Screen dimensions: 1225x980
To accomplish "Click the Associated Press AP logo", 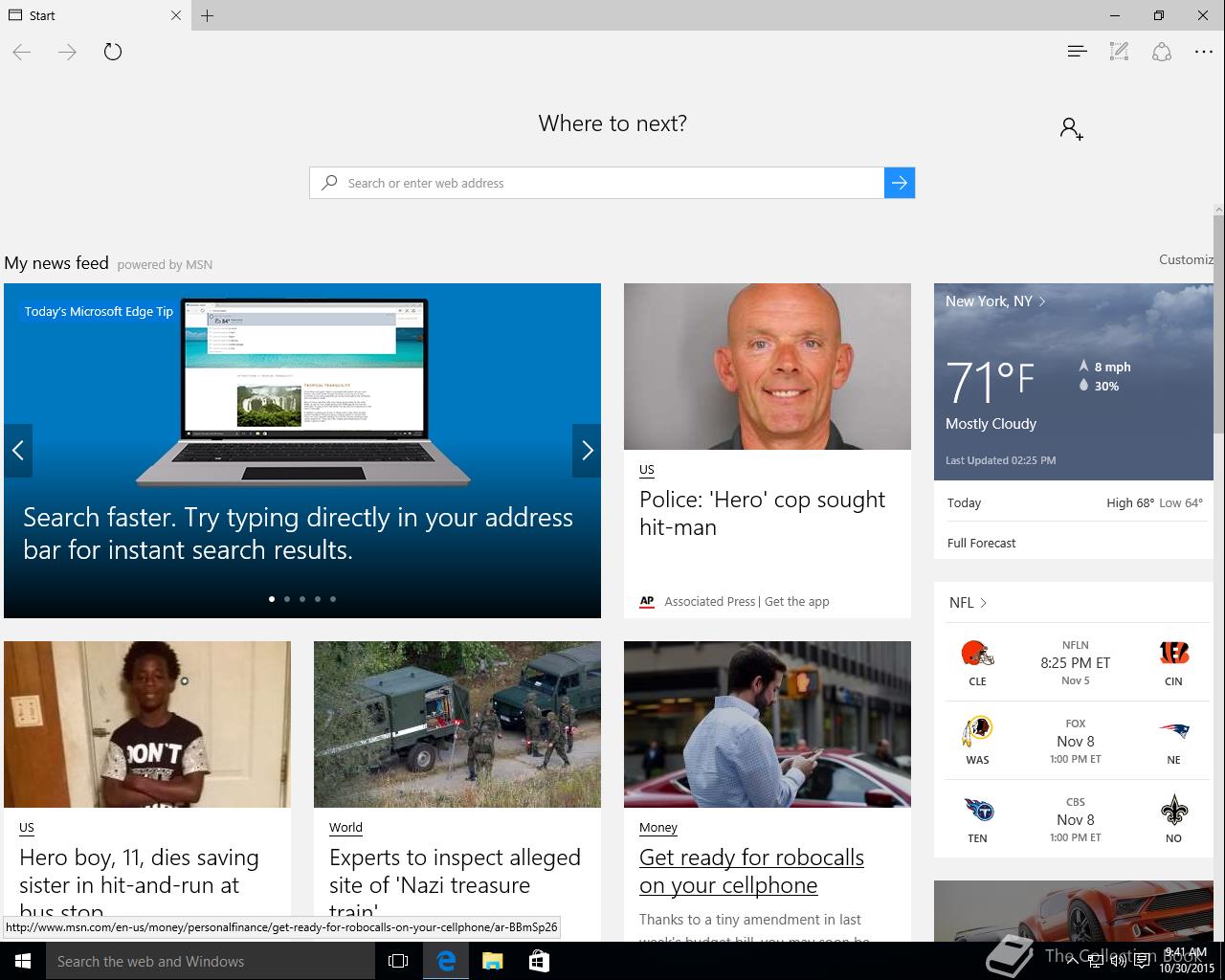I will [647, 601].
